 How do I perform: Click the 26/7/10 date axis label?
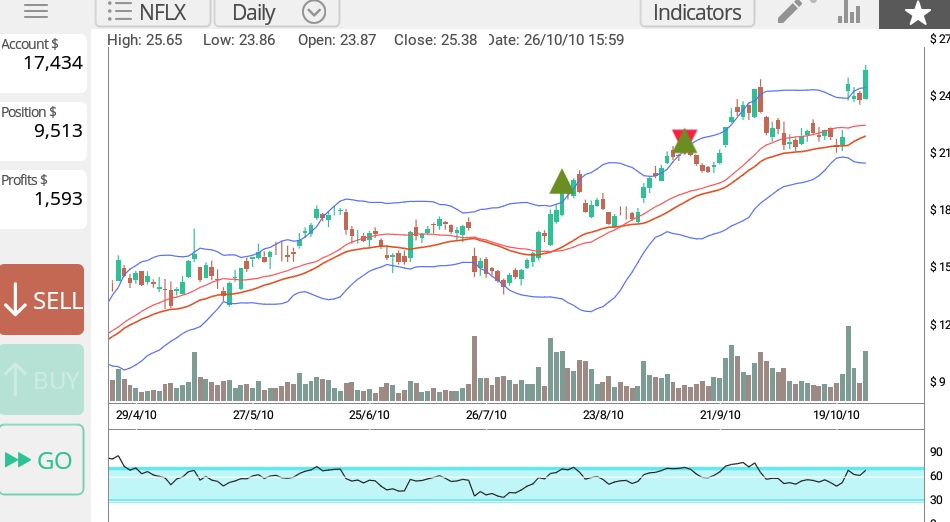(x=486, y=414)
